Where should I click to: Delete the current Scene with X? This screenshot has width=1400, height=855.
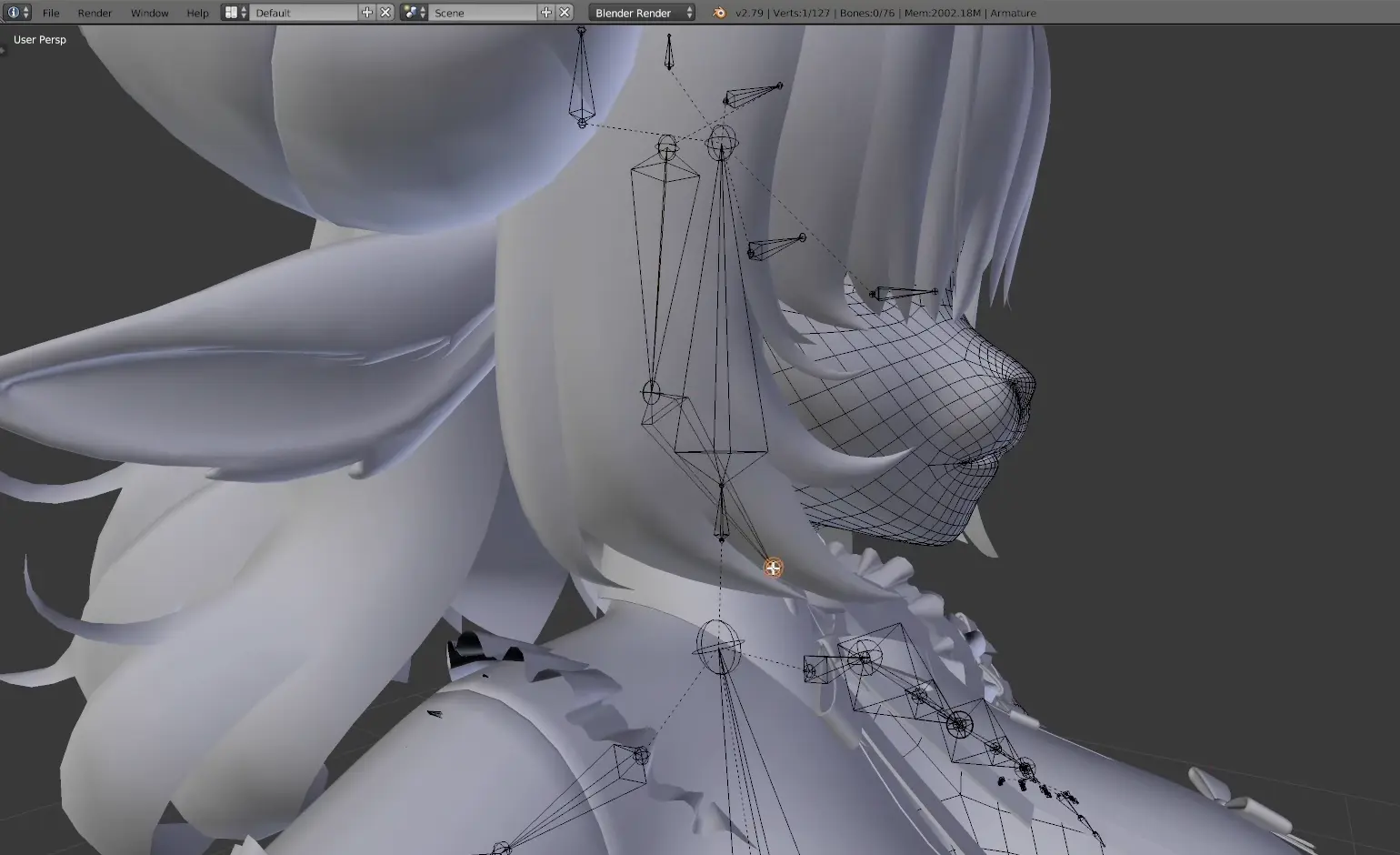point(565,13)
